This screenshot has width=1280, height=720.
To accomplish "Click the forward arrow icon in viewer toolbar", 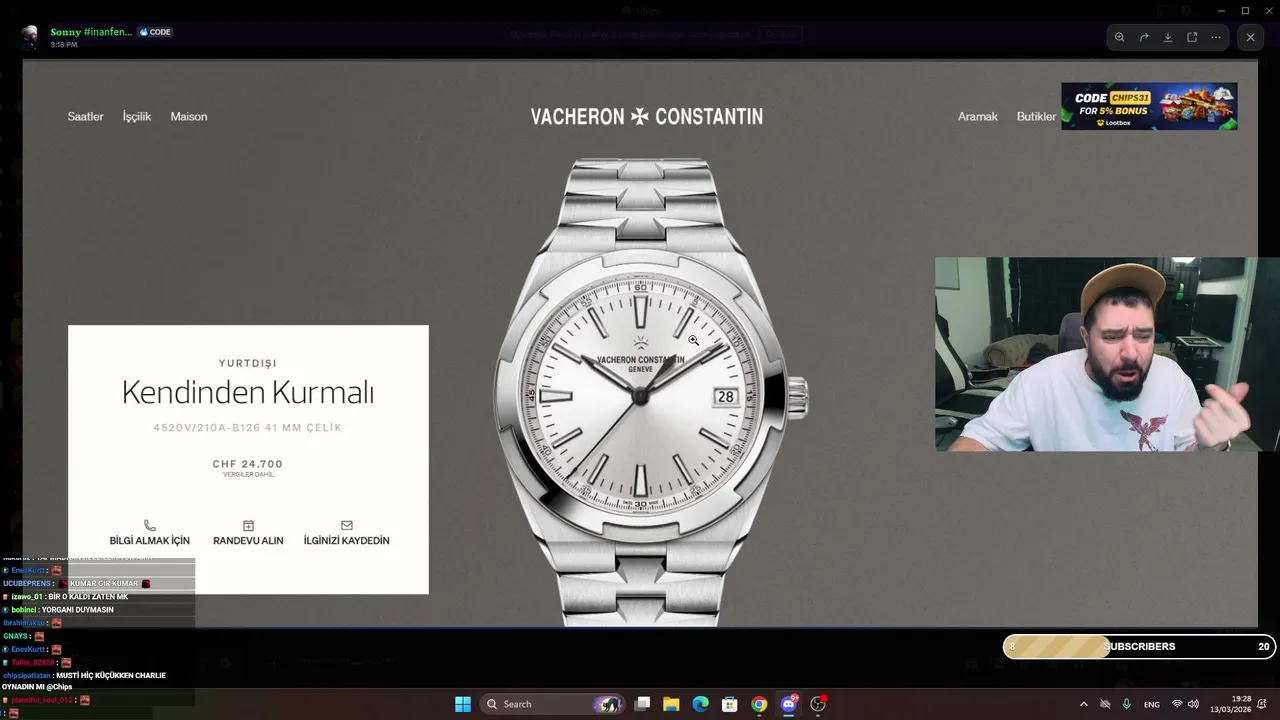I will (1144, 37).
